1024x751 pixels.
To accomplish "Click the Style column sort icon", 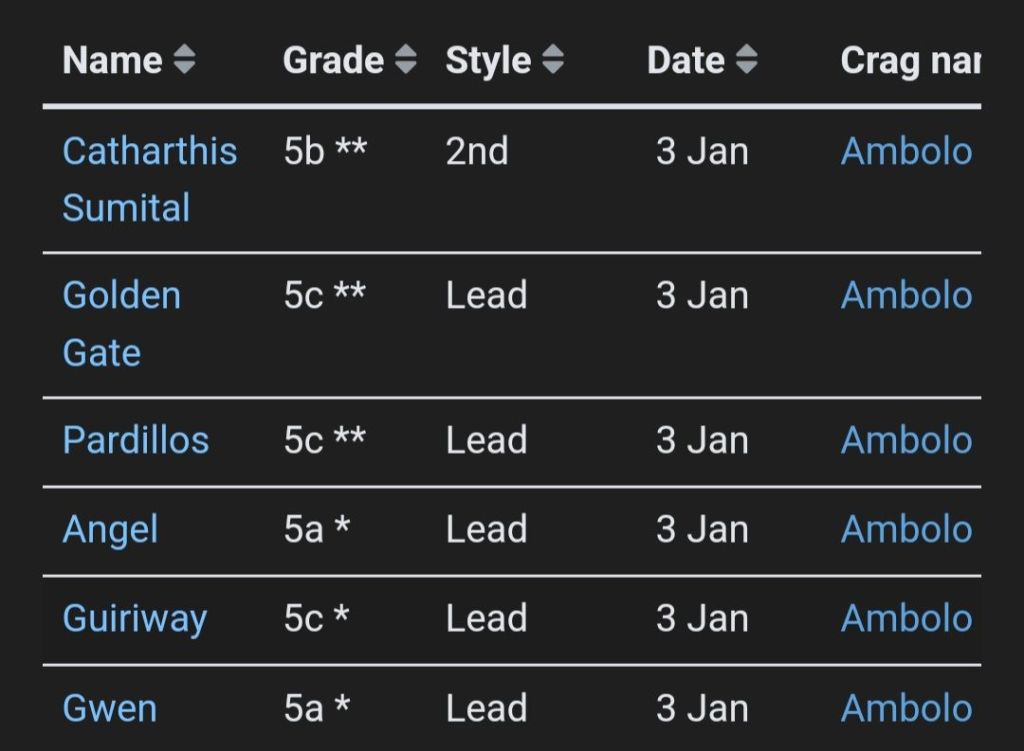I will click(x=553, y=61).
